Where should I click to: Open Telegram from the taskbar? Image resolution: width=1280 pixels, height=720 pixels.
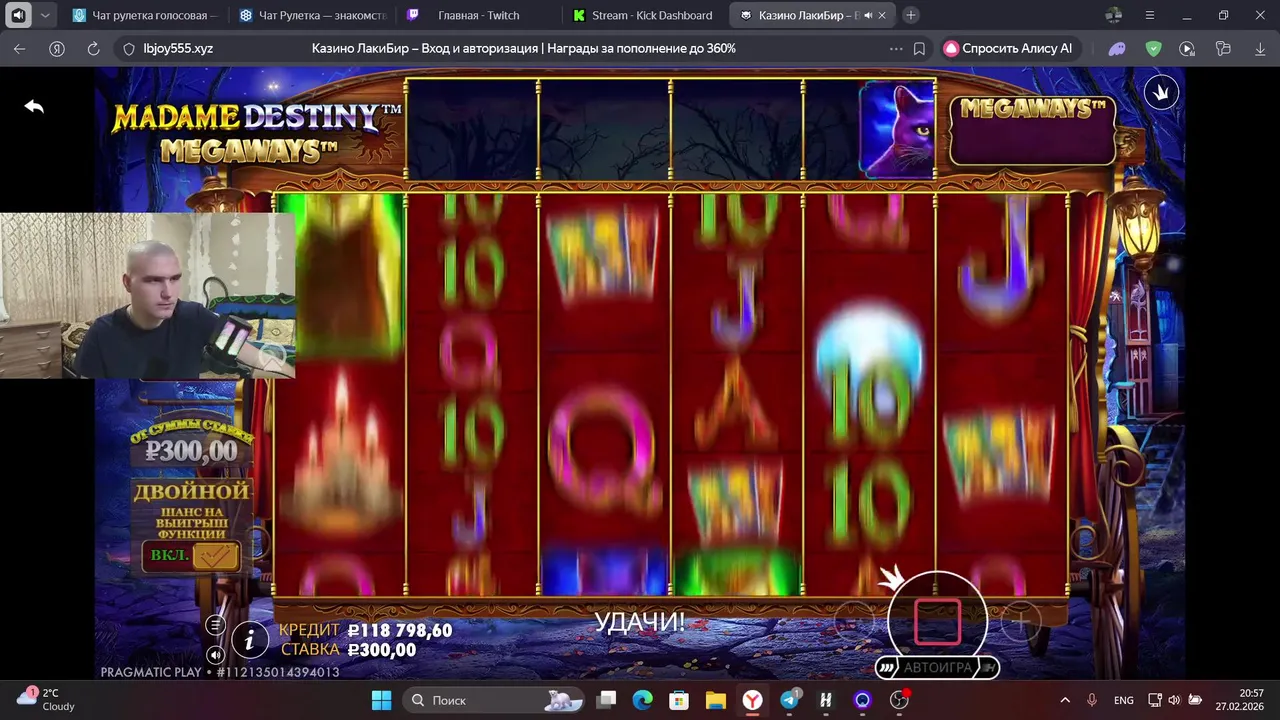pos(789,700)
